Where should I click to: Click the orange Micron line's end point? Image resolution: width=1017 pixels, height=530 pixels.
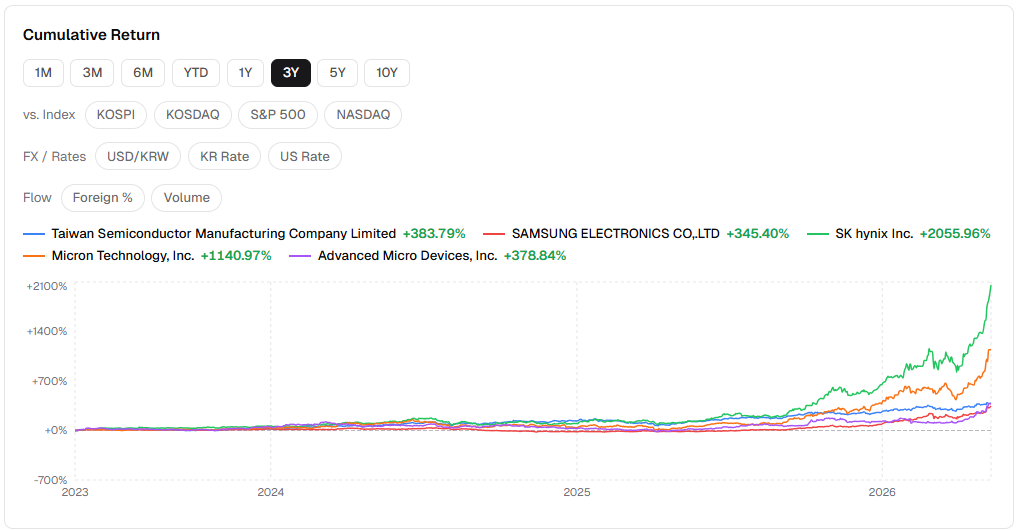pos(990,350)
